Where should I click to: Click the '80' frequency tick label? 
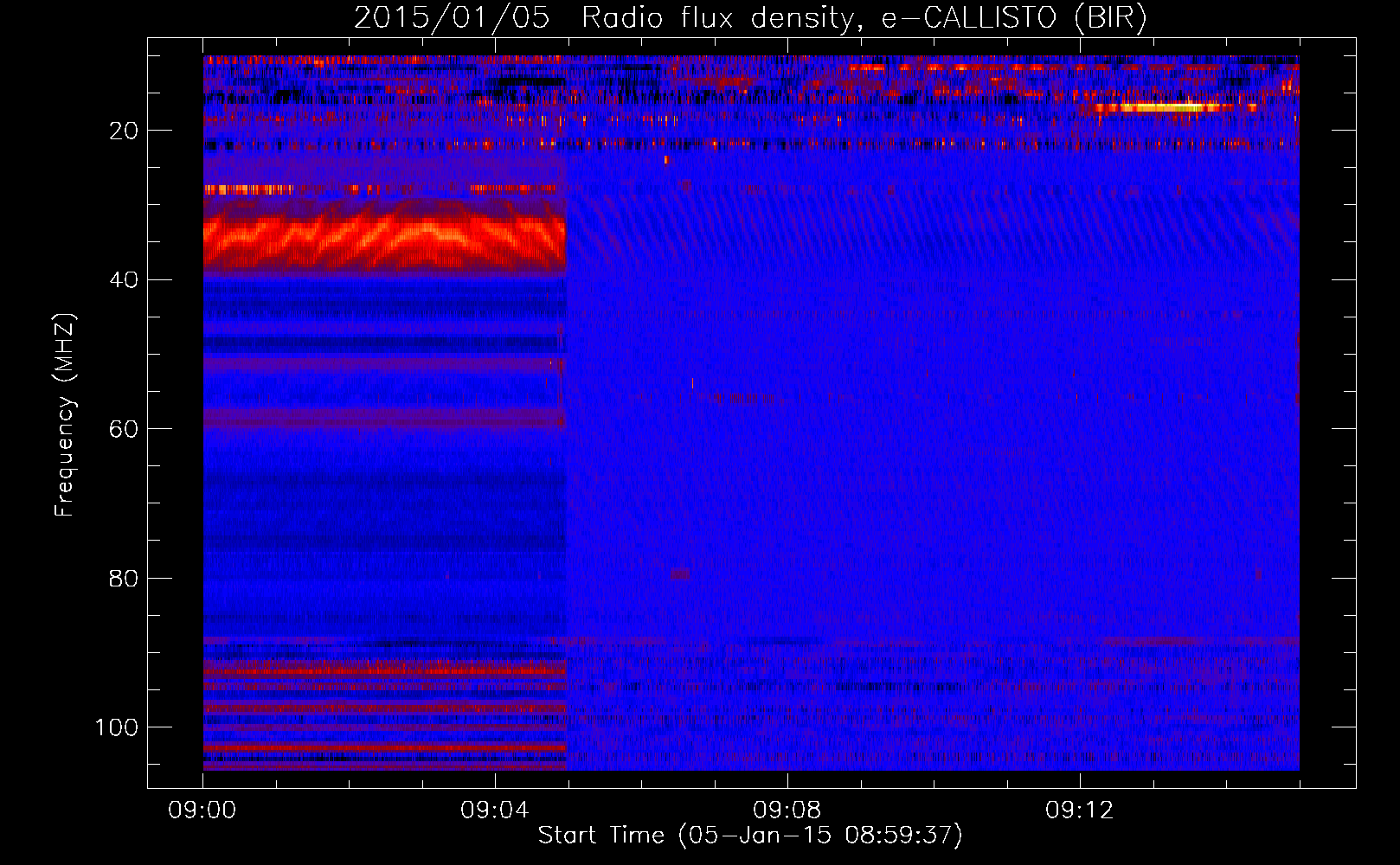coord(125,579)
